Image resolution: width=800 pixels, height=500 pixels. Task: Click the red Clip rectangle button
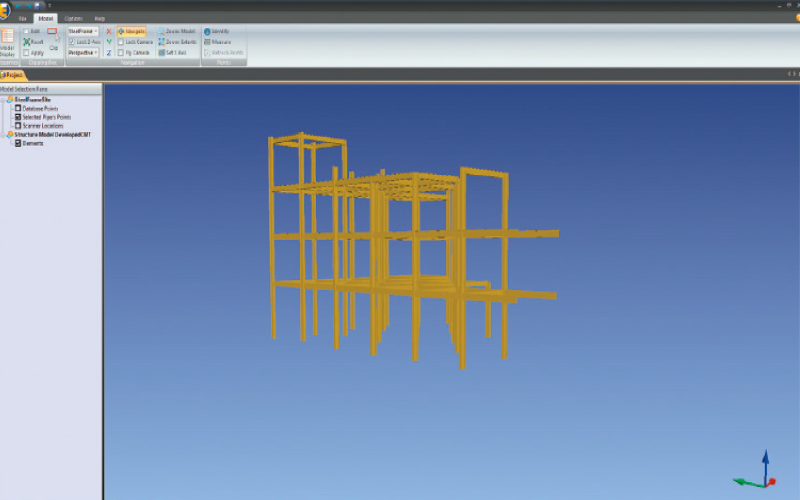pyautogui.click(x=53, y=32)
